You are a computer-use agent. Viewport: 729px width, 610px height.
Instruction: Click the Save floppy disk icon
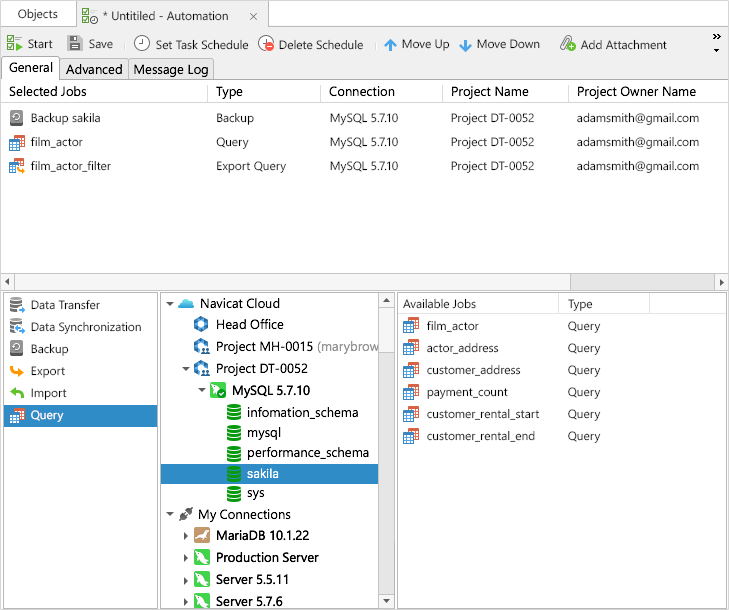click(x=74, y=43)
